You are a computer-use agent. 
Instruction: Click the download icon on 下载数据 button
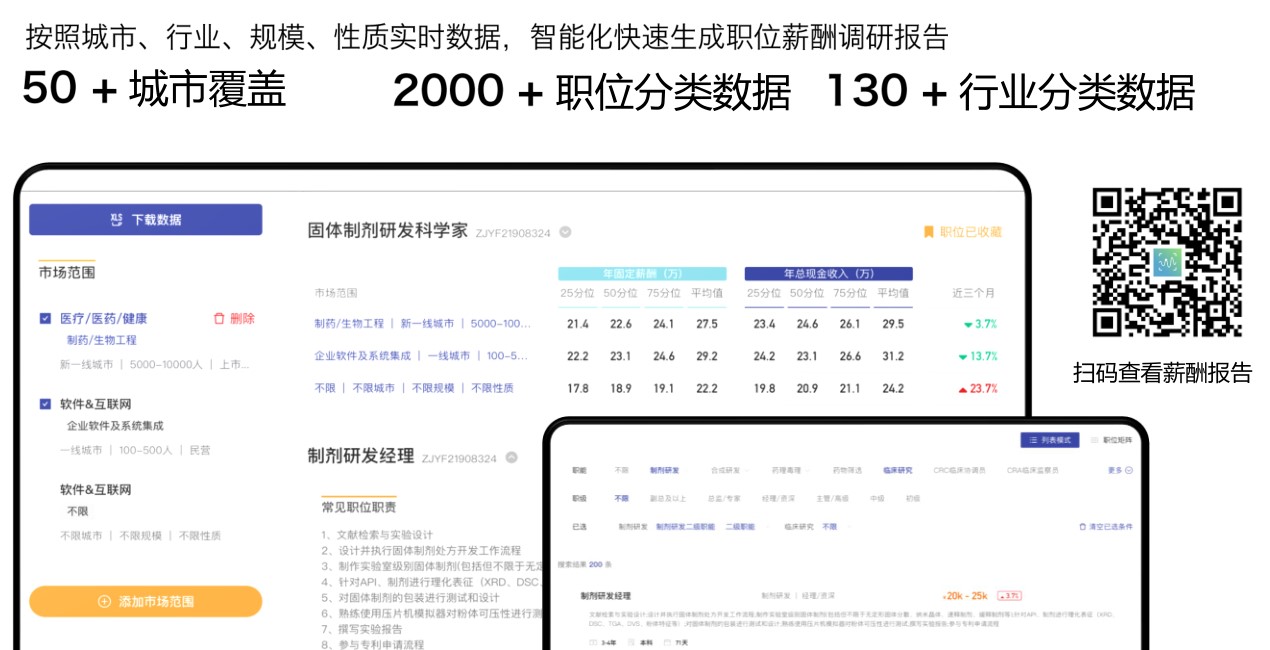(x=118, y=219)
